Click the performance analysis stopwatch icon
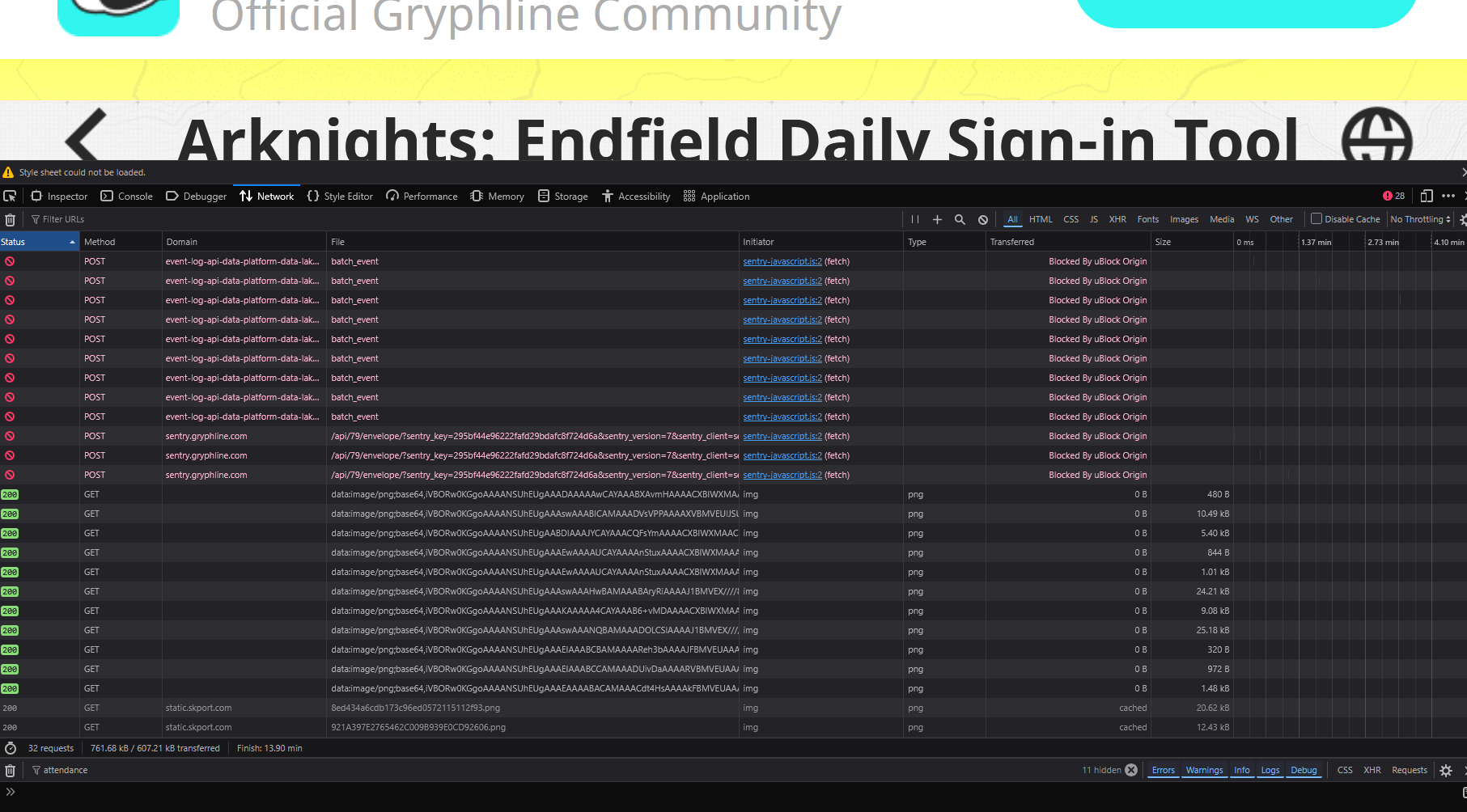This screenshot has width=1467, height=812. pyautogui.click(x=11, y=748)
